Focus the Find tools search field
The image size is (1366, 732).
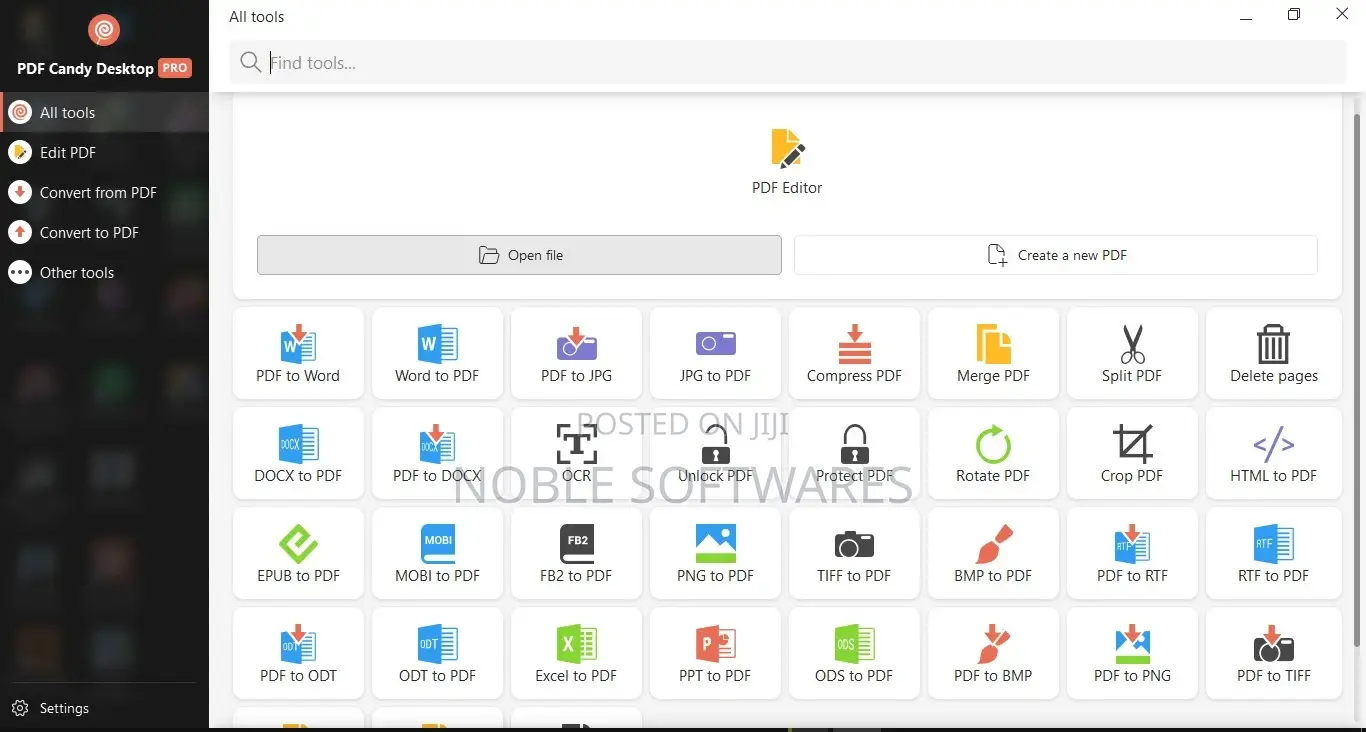787,63
